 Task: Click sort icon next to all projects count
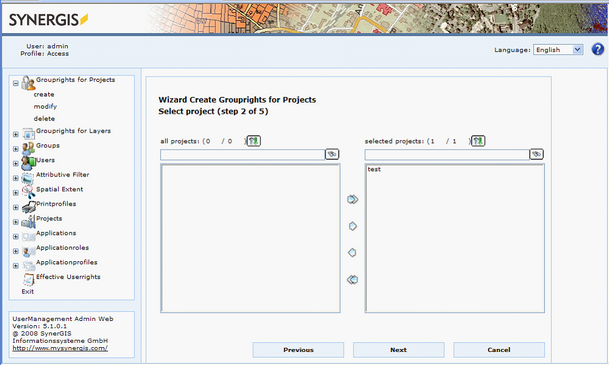(254, 141)
